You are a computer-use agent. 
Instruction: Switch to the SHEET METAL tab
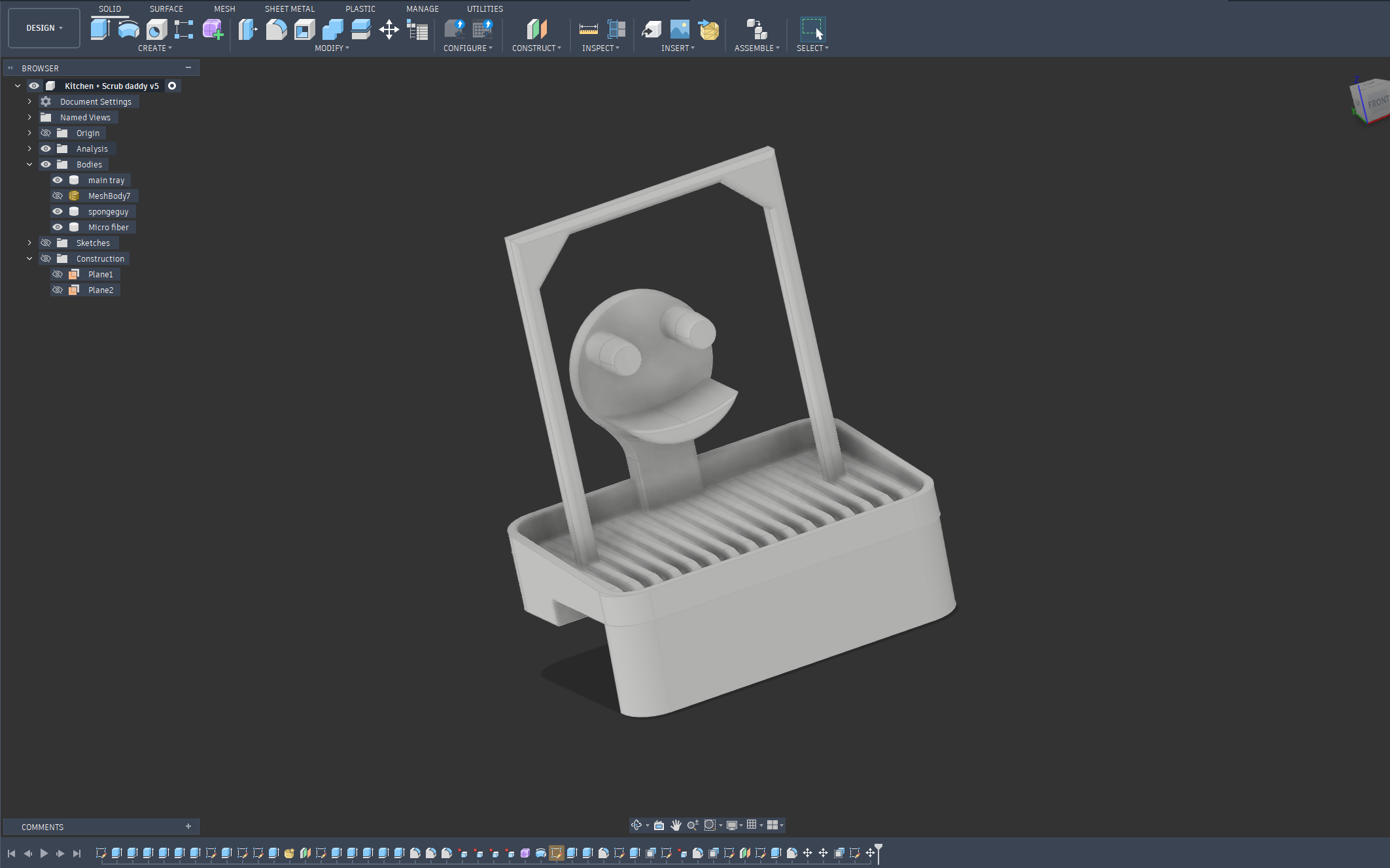tap(290, 9)
